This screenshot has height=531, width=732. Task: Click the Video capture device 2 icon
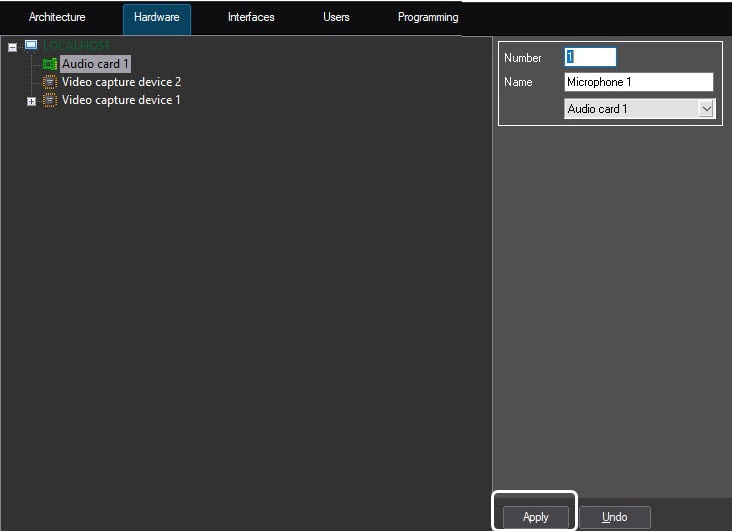(50, 82)
